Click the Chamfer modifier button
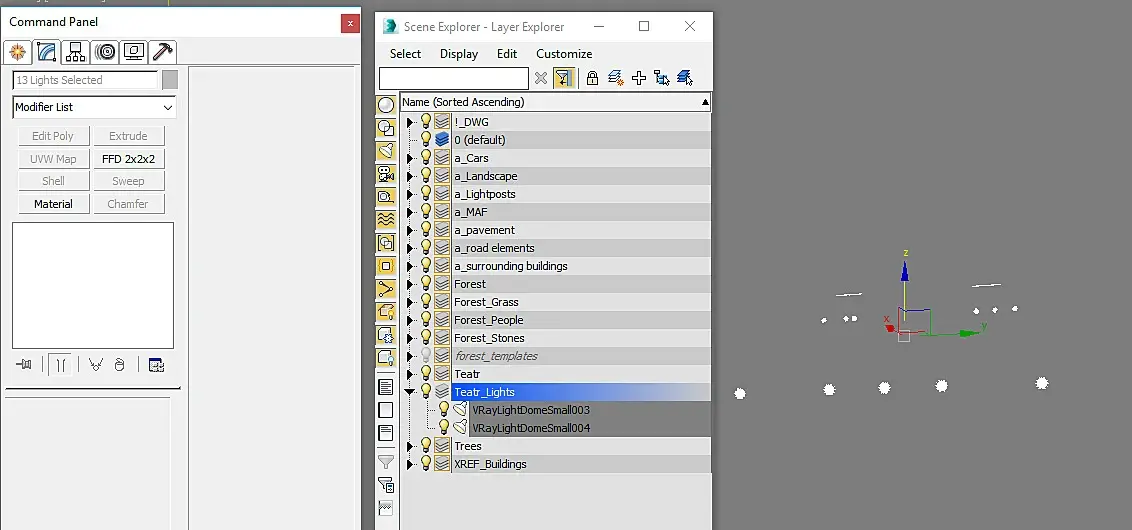This screenshot has width=1132, height=530. coord(128,204)
